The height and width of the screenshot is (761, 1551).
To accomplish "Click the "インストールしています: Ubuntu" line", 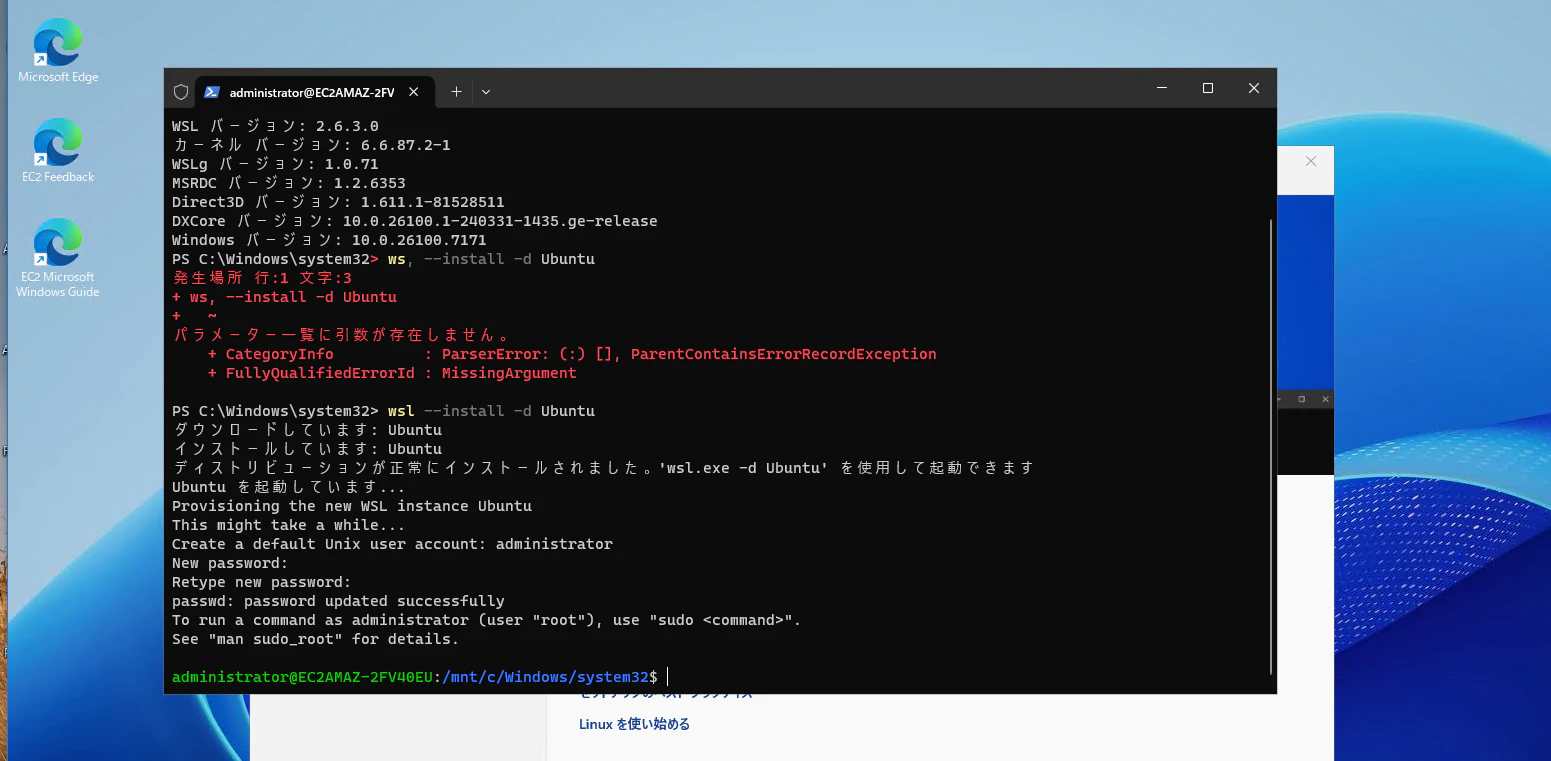I will click(x=307, y=449).
